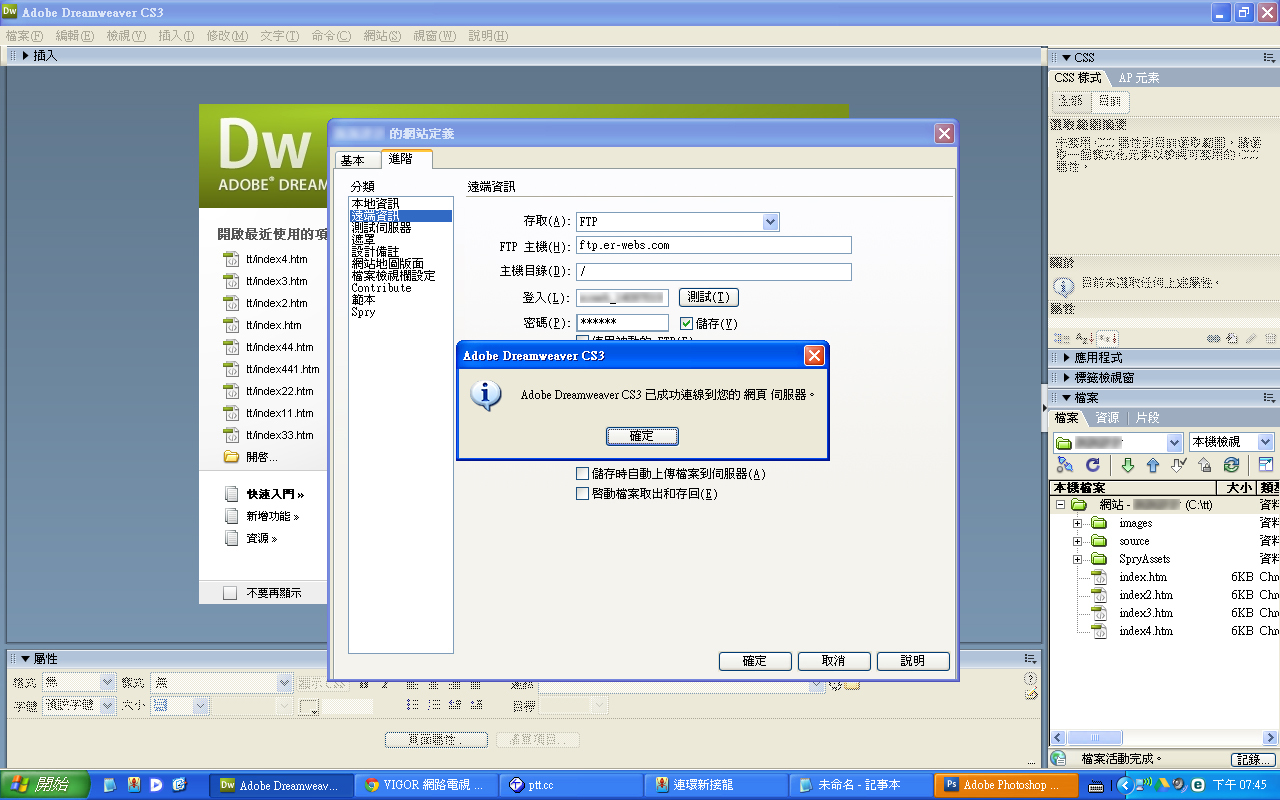Select 測試伺服器 in the category list
Image resolution: width=1280 pixels, height=800 pixels.
(x=401, y=228)
